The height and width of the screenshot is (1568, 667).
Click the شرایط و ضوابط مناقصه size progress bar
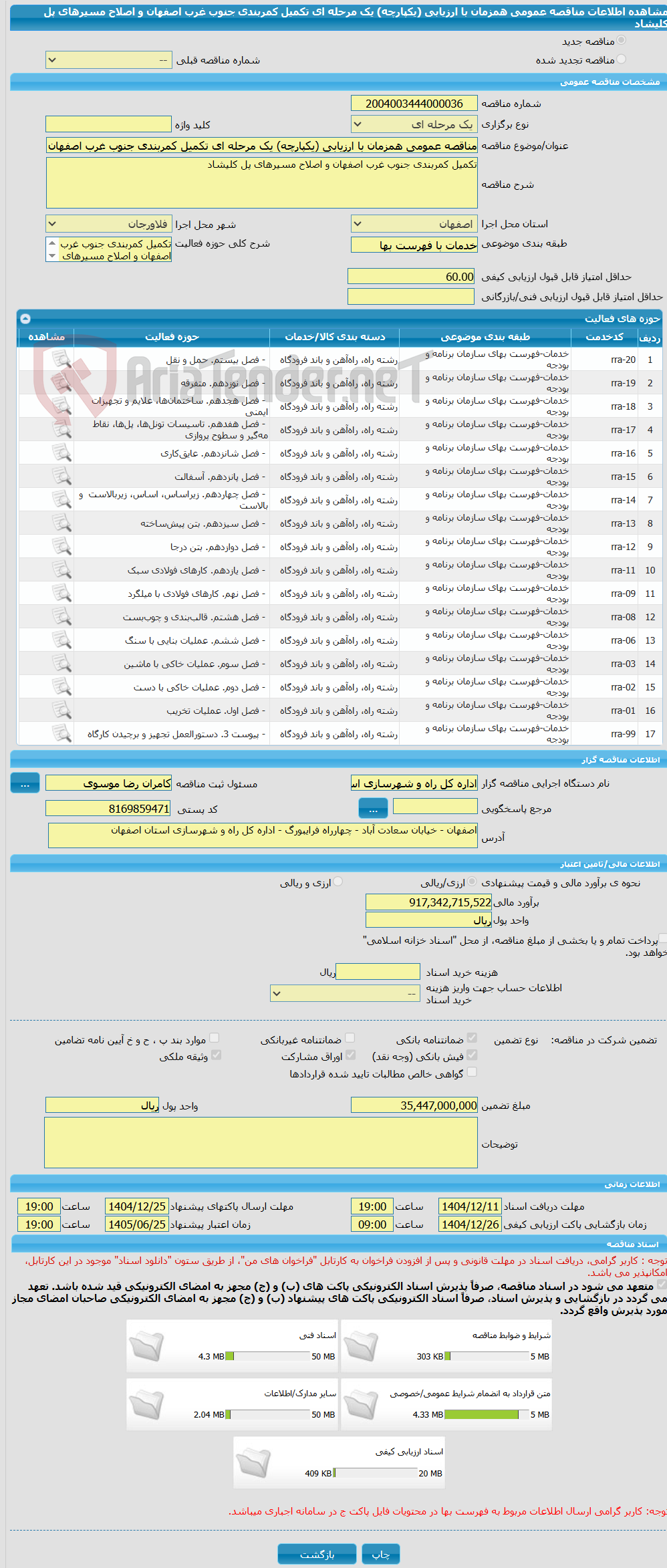pyautogui.click(x=486, y=1356)
